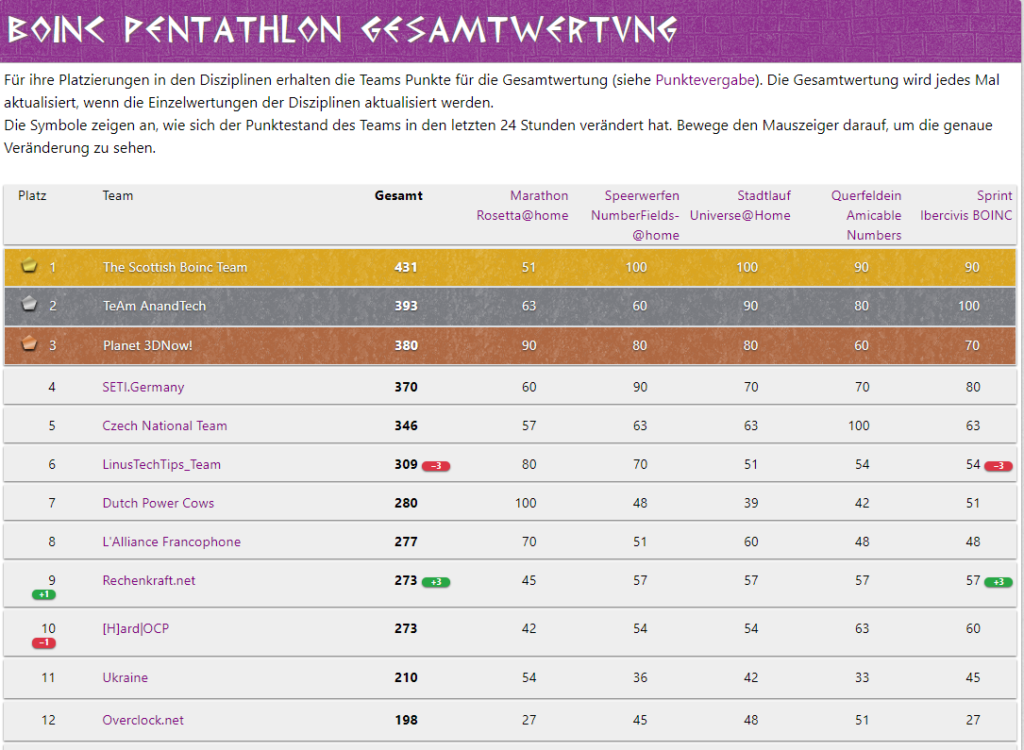Click the total score 393
Viewport: 1024px width, 750px height.
[x=406, y=306]
